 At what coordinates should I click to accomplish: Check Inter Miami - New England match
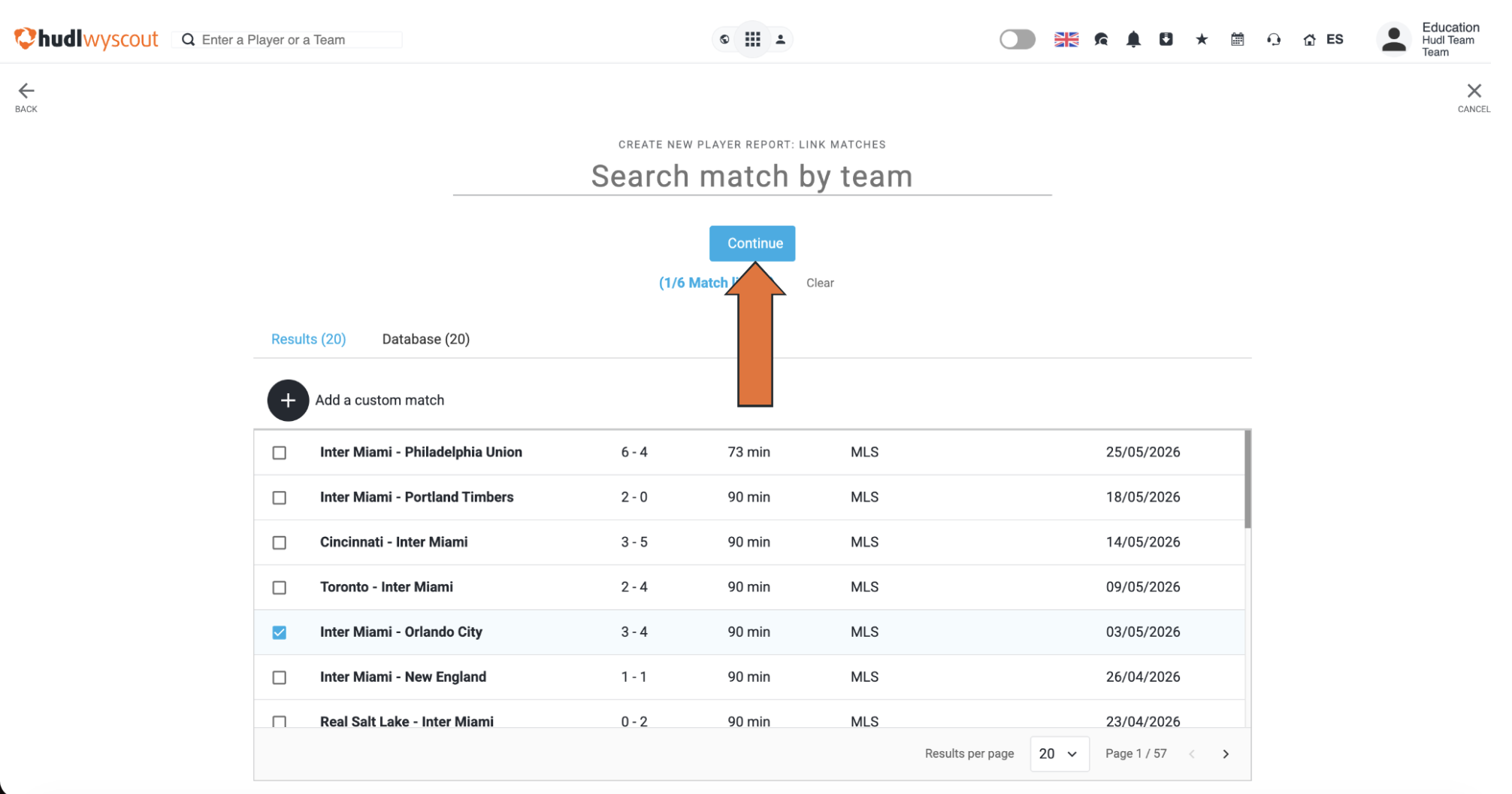coord(280,677)
